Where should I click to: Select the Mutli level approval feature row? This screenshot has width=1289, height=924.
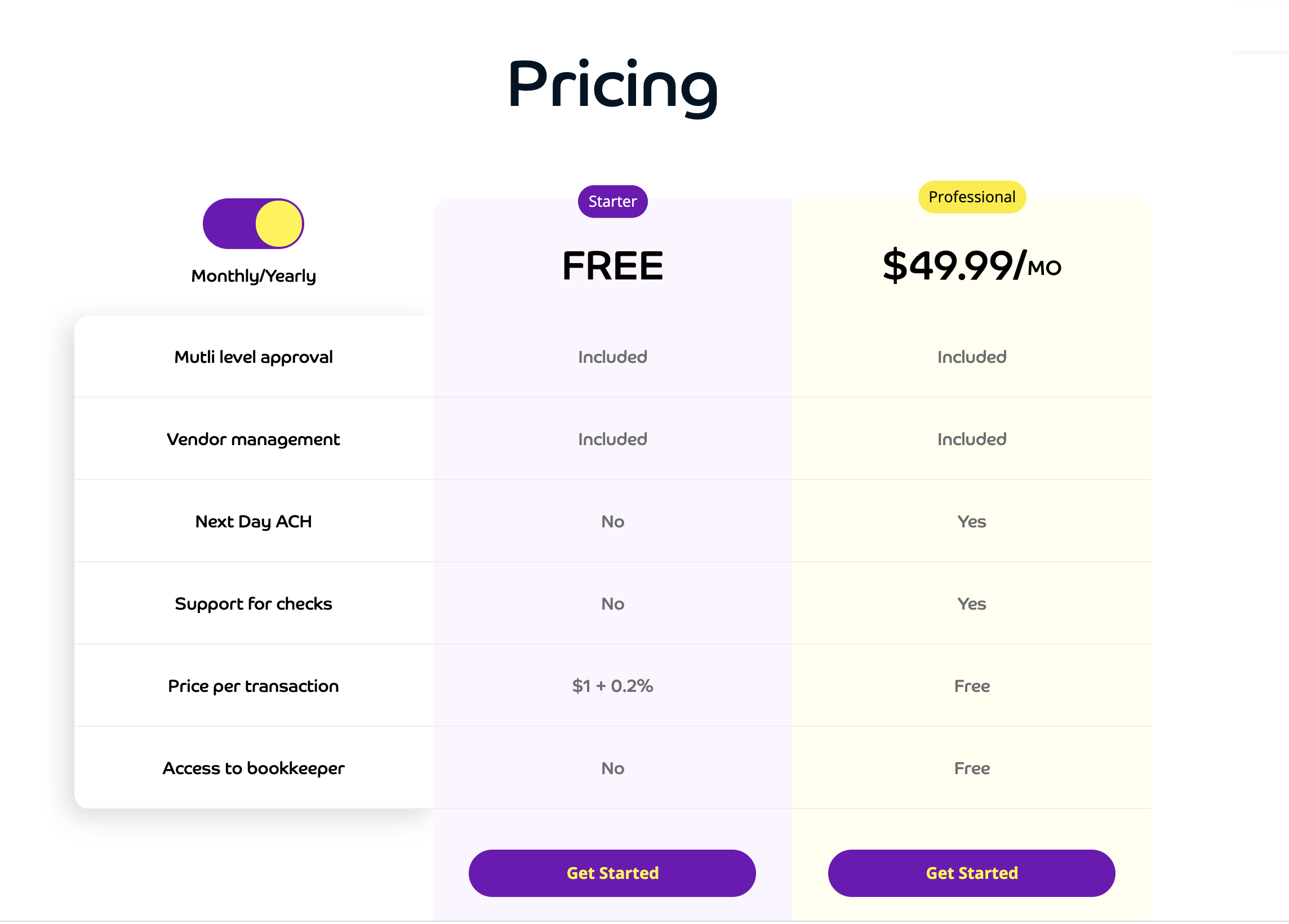coord(253,357)
